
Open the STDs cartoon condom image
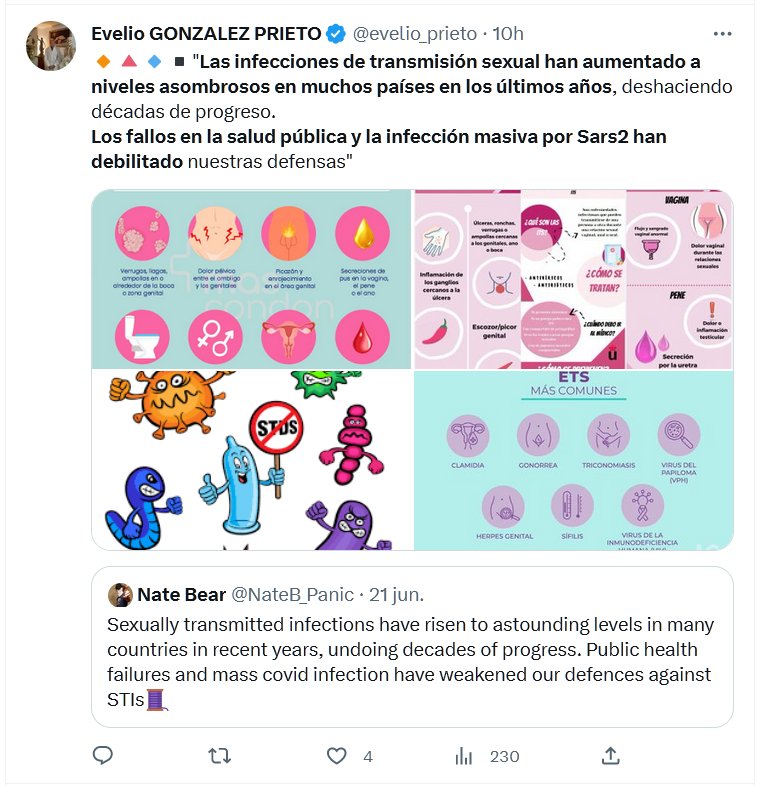click(x=251, y=461)
